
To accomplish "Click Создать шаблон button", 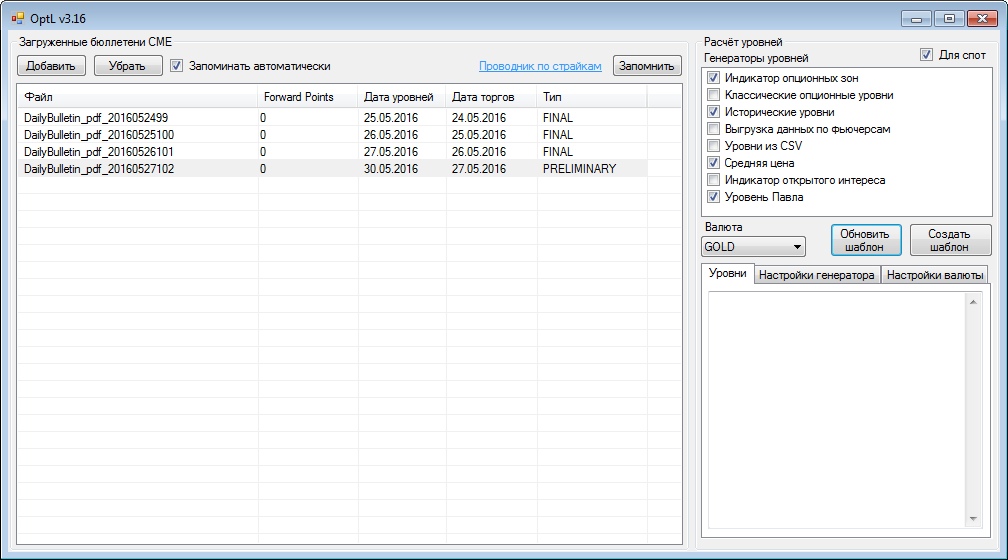I will [950, 241].
